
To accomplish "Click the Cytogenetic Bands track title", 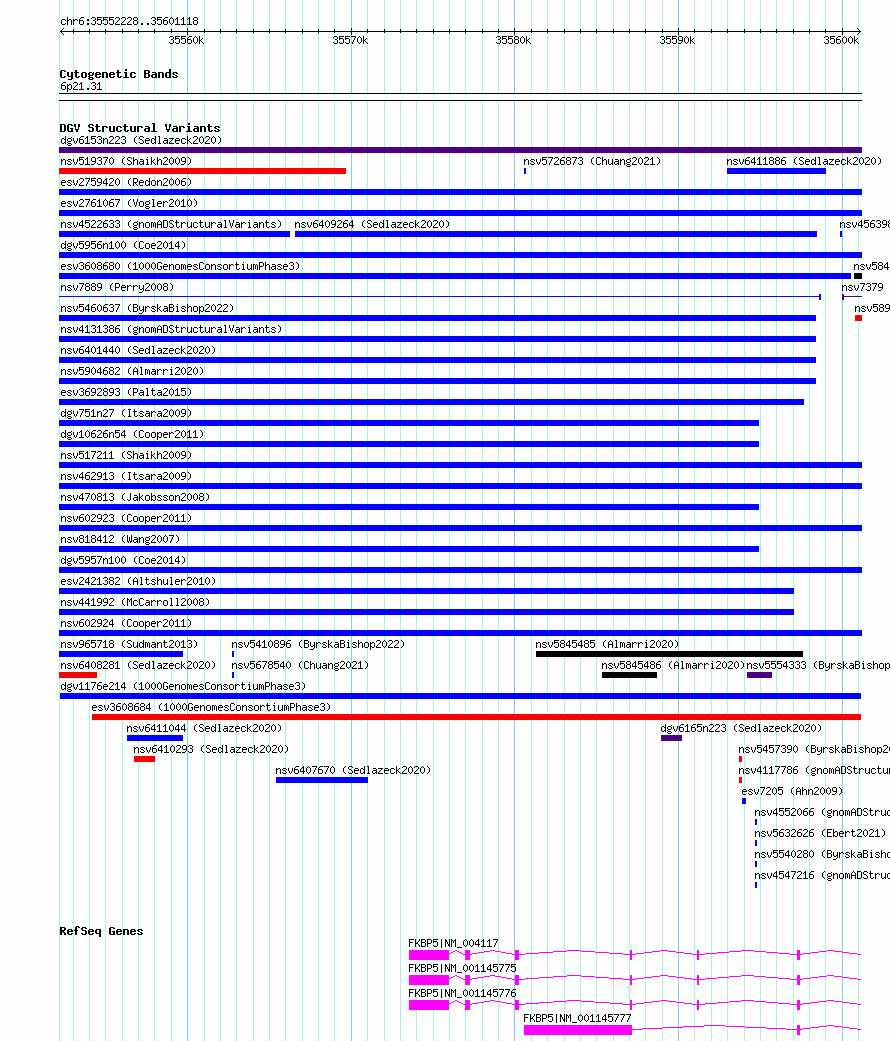I will tap(119, 74).
